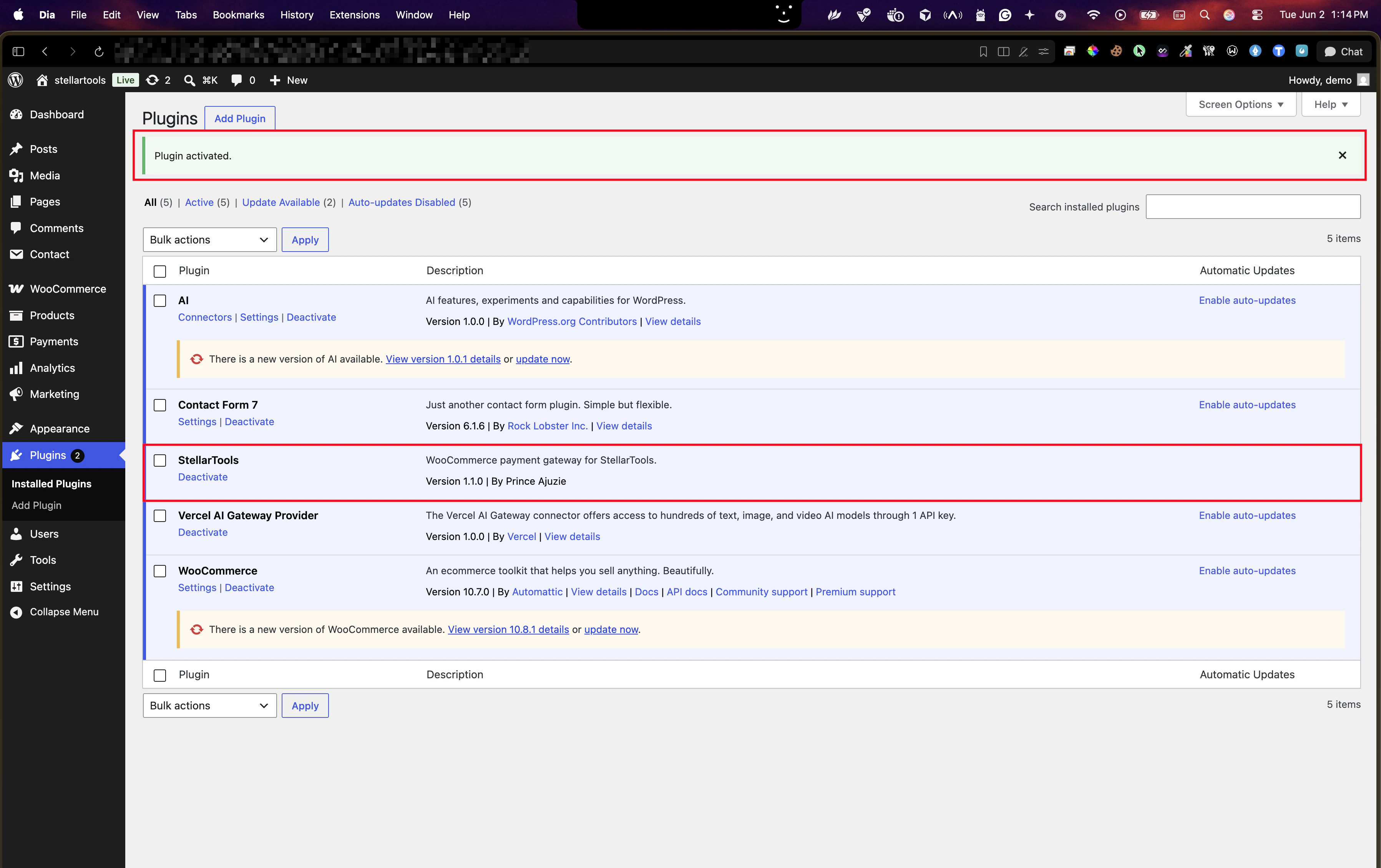The height and width of the screenshot is (868, 1381).
Task: Enable auto-updates for Contact Form 7
Action: click(1247, 405)
